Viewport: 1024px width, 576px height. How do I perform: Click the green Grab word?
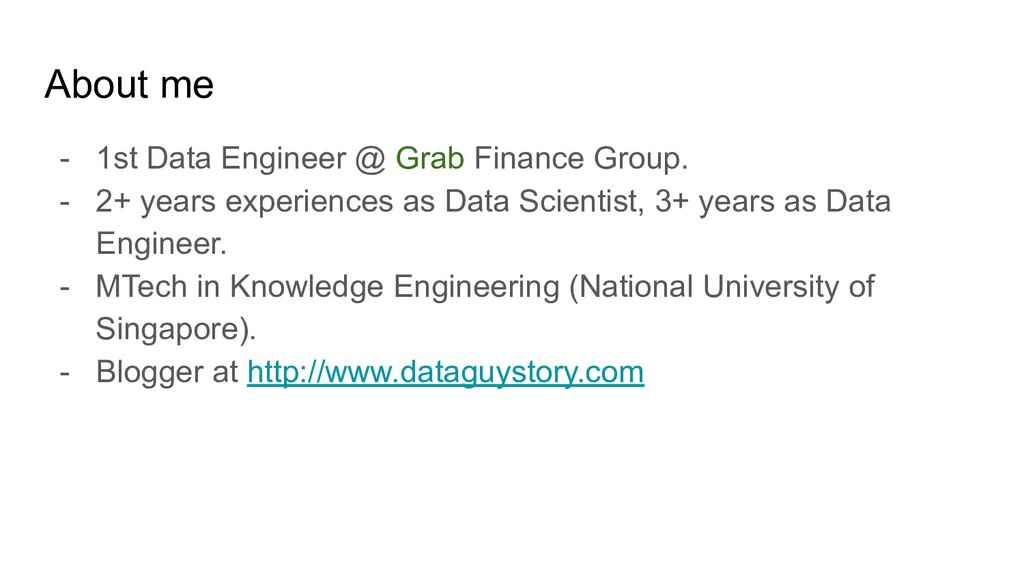coord(430,158)
